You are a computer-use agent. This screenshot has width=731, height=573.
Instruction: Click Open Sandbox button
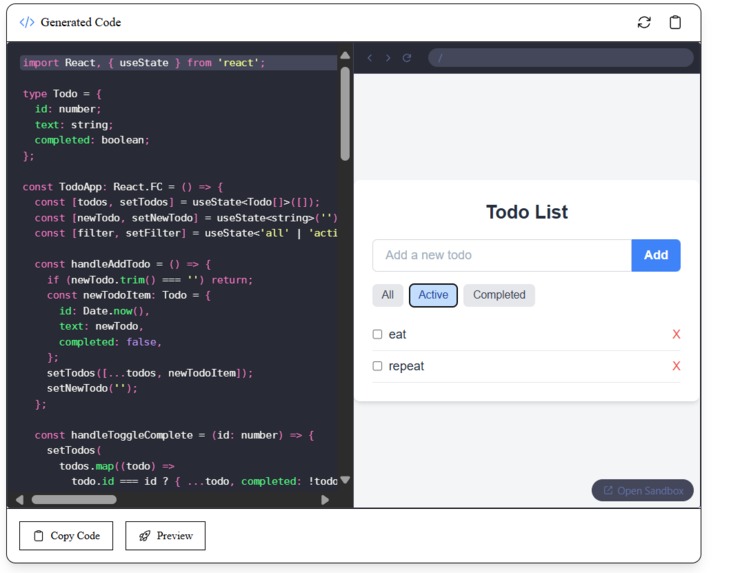[642, 490]
